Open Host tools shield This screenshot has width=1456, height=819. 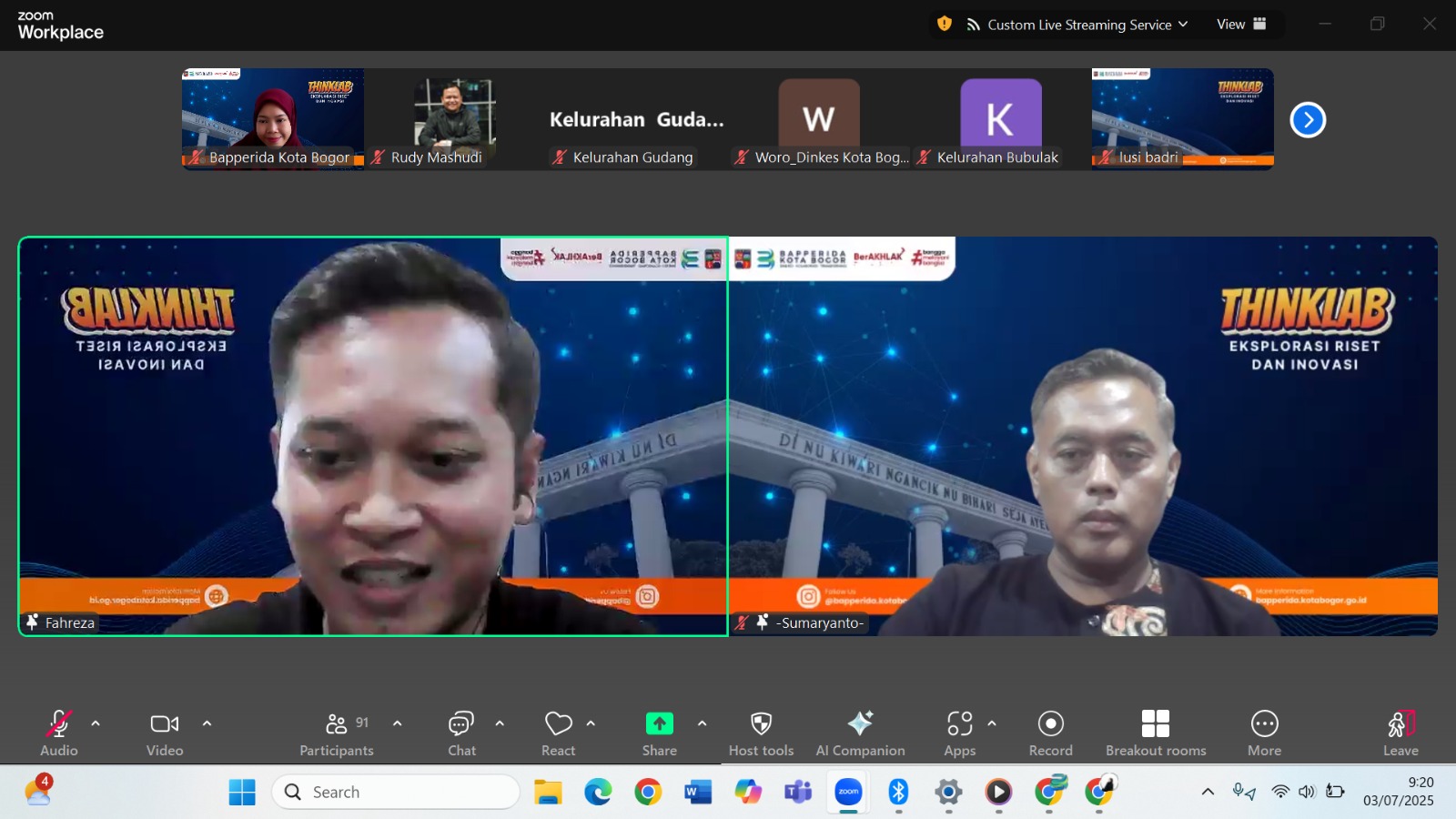[x=761, y=733]
